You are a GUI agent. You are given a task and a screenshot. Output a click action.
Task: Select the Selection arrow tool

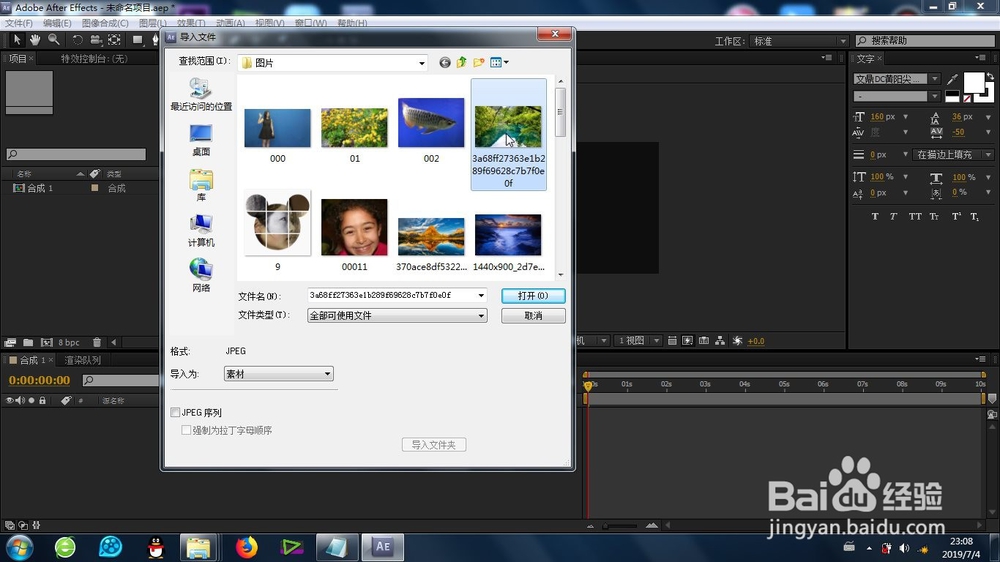click(x=17, y=40)
